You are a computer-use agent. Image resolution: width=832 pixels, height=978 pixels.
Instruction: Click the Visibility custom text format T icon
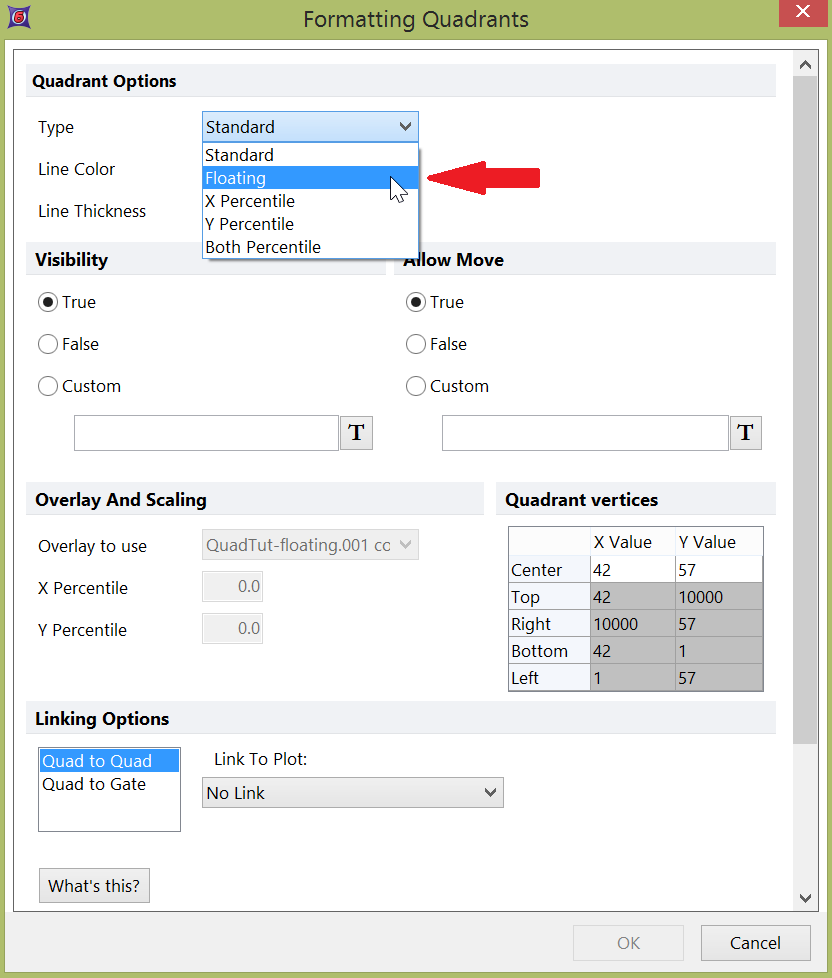pyautogui.click(x=357, y=433)
